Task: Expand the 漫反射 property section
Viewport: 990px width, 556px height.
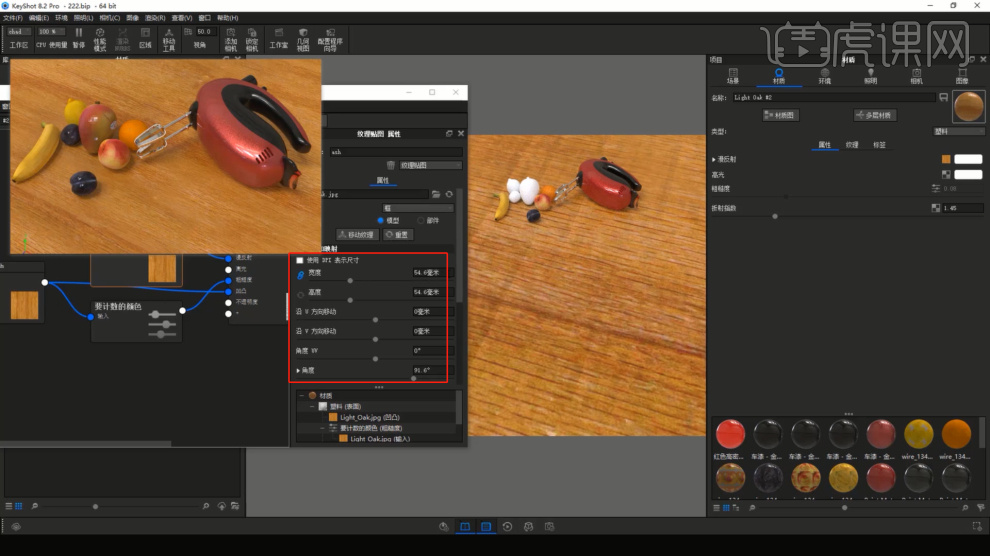Action: pos(714,159)
